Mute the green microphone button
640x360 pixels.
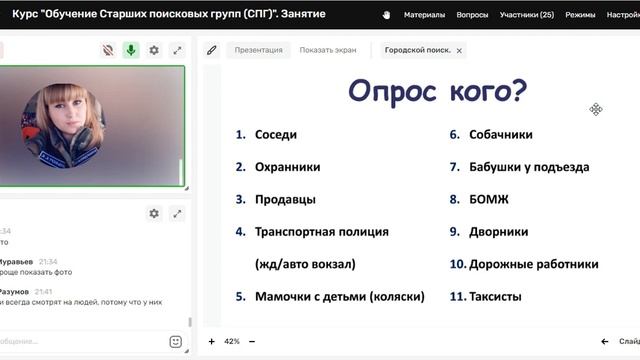(x=131, y=50)
